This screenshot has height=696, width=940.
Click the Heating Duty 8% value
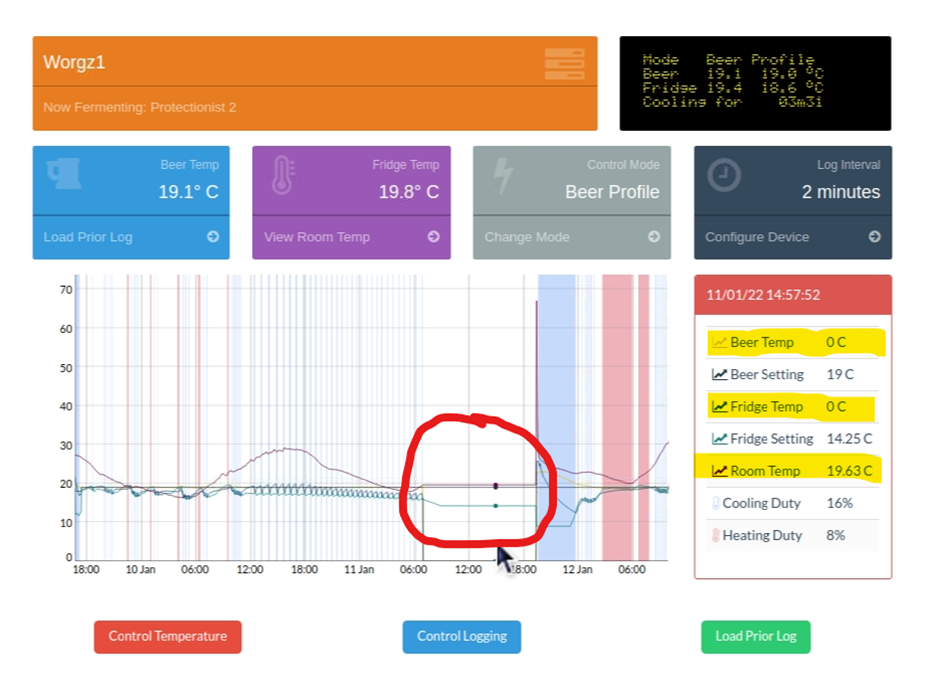[x=836, y=535]
